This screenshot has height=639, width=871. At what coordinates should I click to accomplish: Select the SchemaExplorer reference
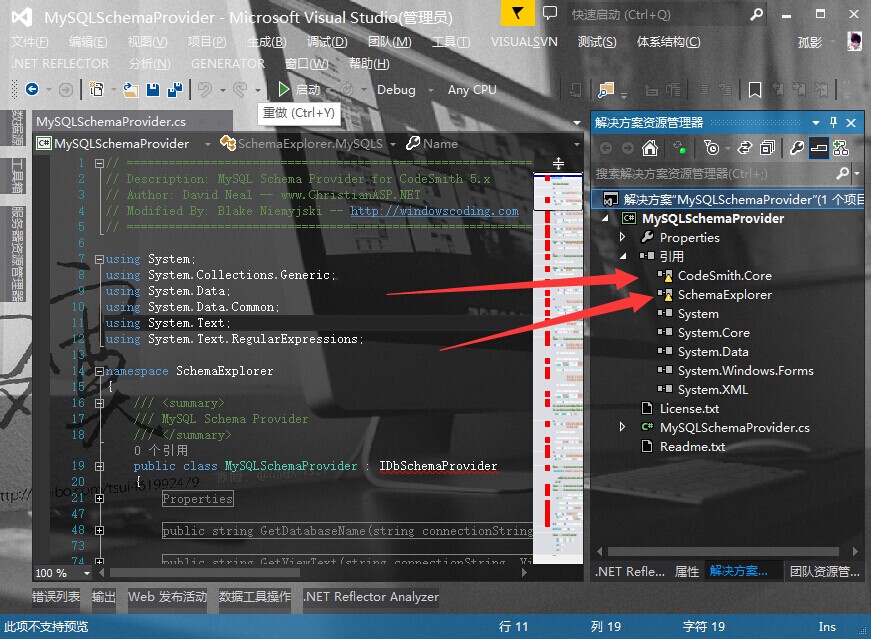(724, 294)
